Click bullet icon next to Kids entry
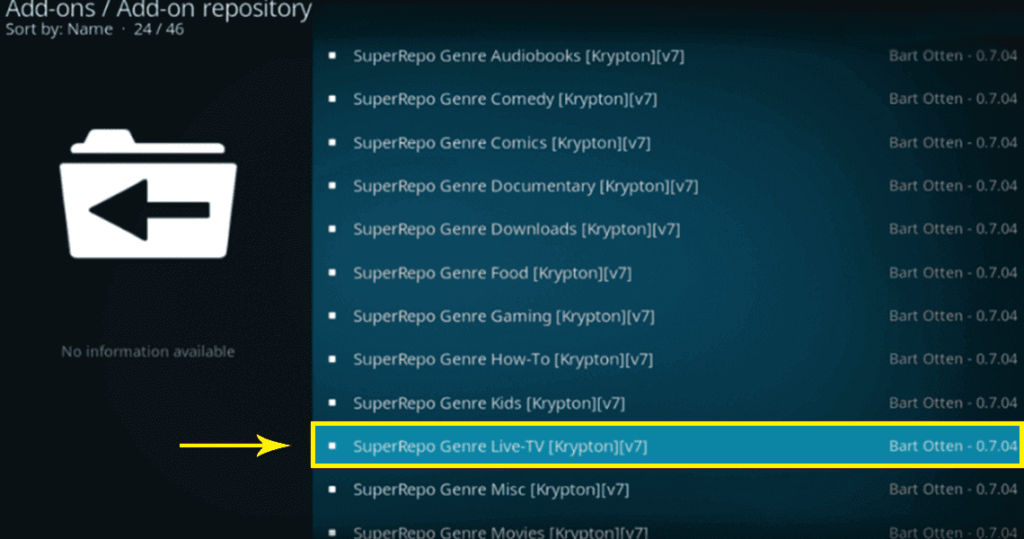Screen dimensions: 1024x539 (x=332, y=402)
